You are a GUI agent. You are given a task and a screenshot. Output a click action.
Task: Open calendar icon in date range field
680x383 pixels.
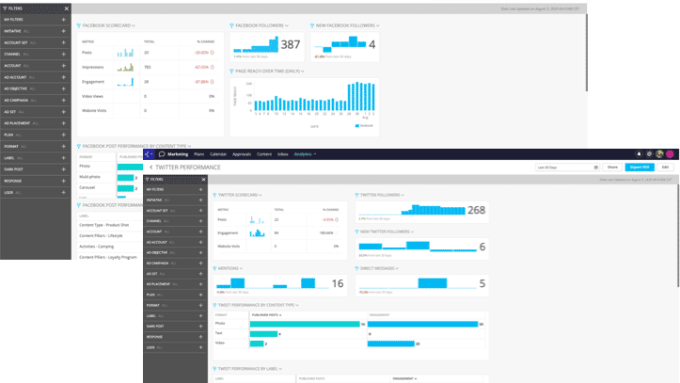click(x=596, y=167)
